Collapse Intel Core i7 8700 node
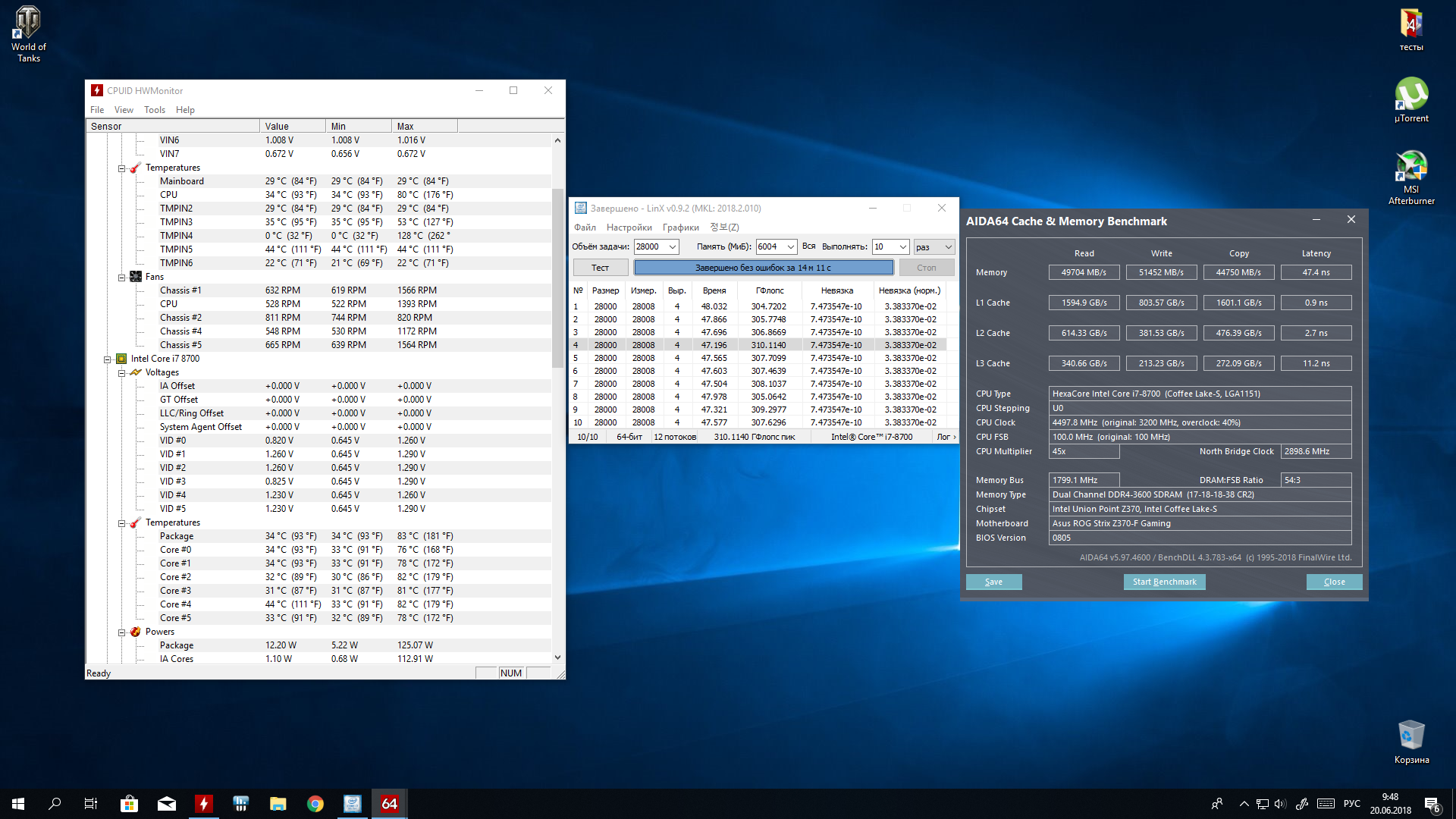This screenshot has height=819, width=1456. 107,359
